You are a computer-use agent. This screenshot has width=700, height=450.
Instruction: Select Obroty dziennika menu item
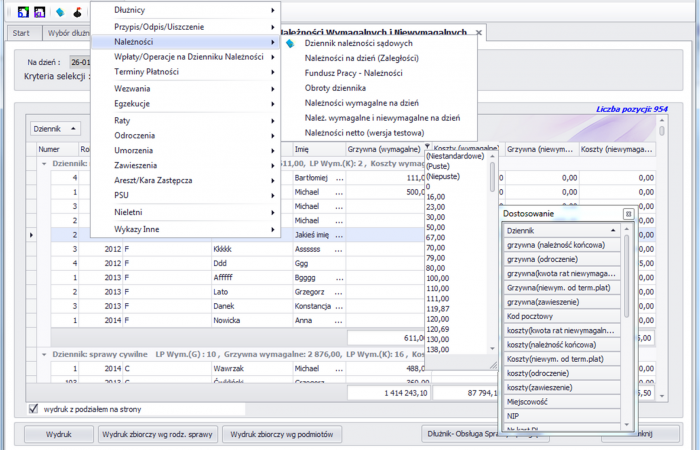(379, 88)
